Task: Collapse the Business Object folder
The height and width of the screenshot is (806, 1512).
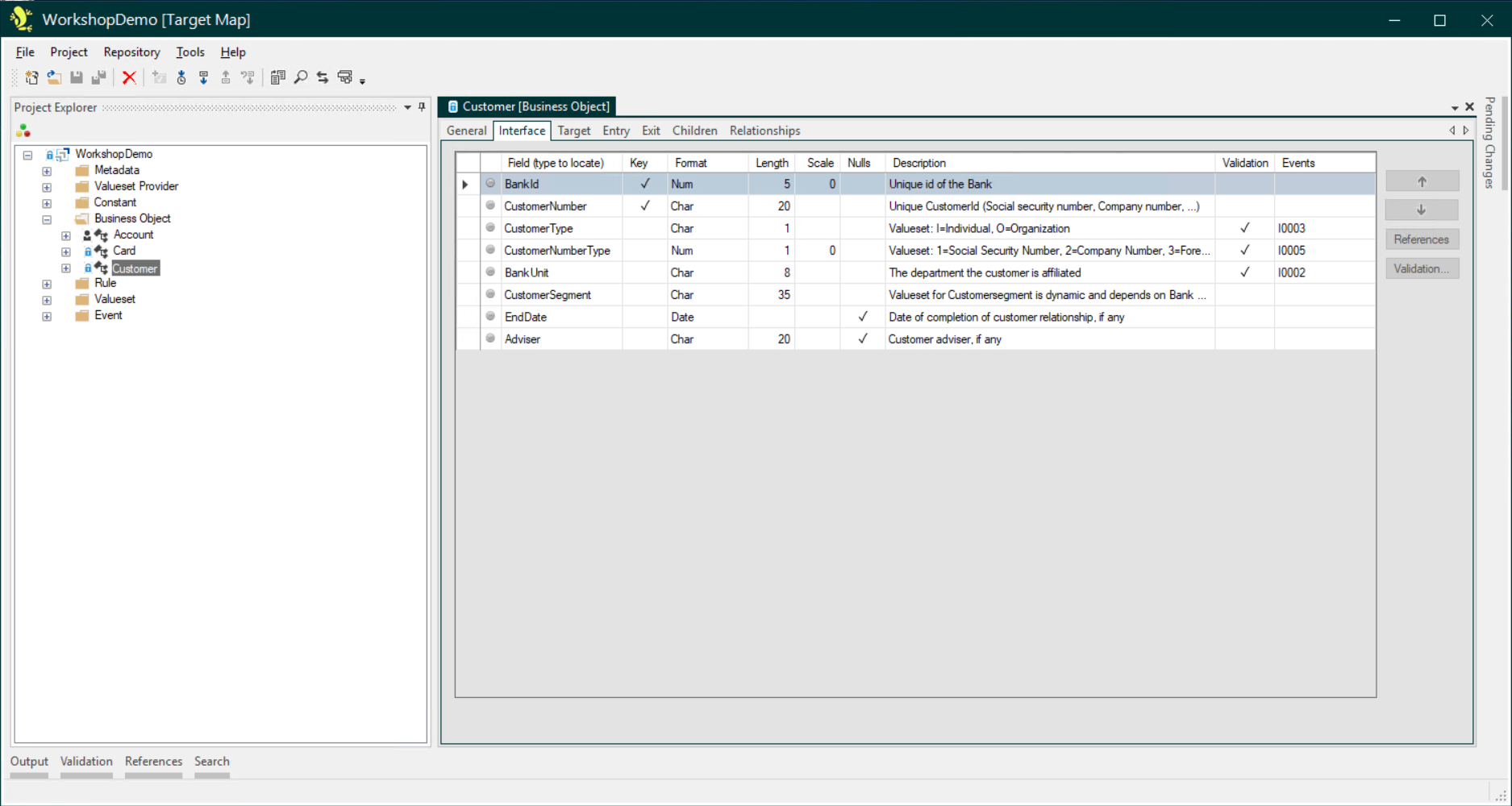Action: 47,218
